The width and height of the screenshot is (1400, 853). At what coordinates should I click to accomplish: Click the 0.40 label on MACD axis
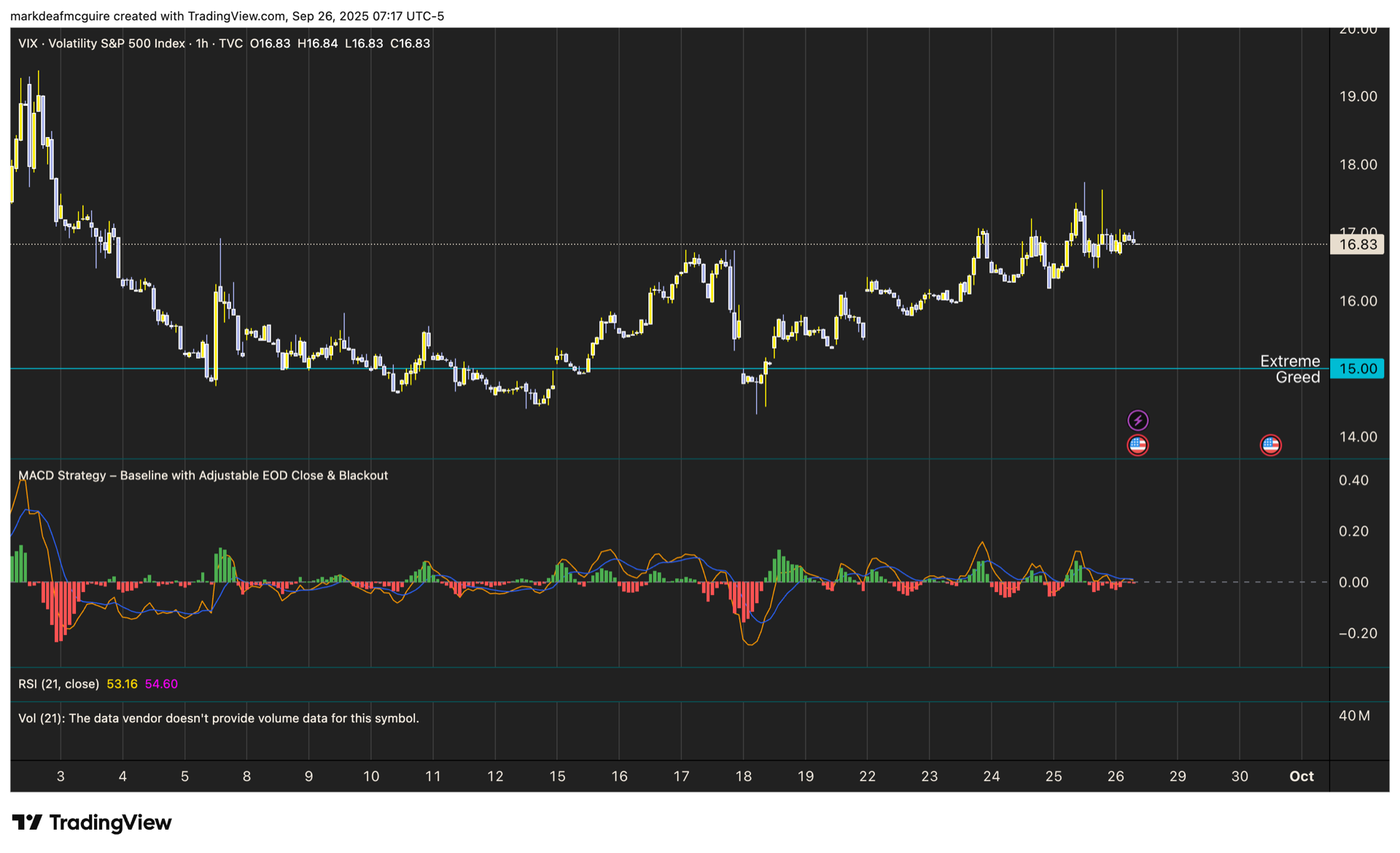[1353, 480]
